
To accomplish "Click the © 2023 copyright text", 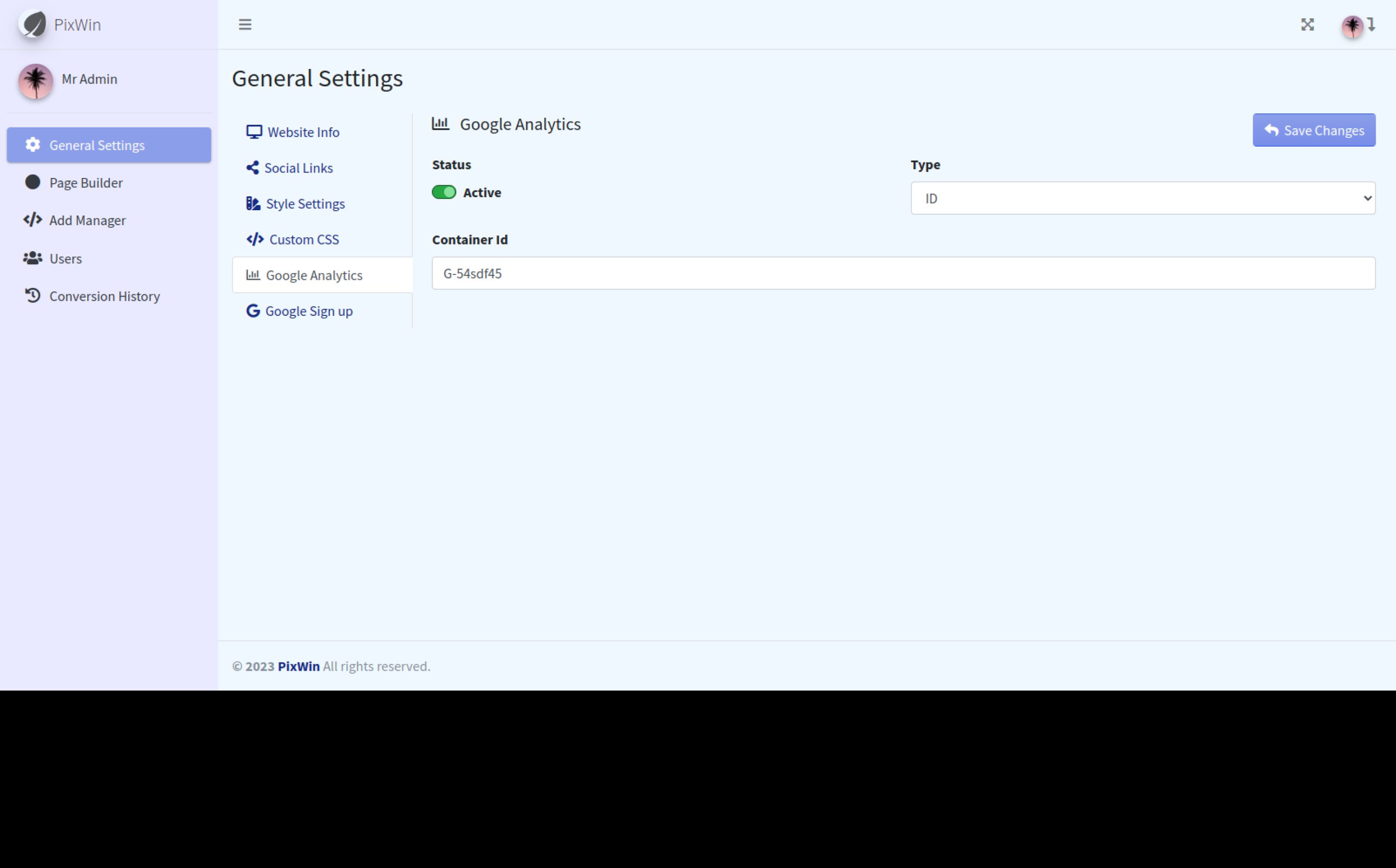I will point(253,666).
